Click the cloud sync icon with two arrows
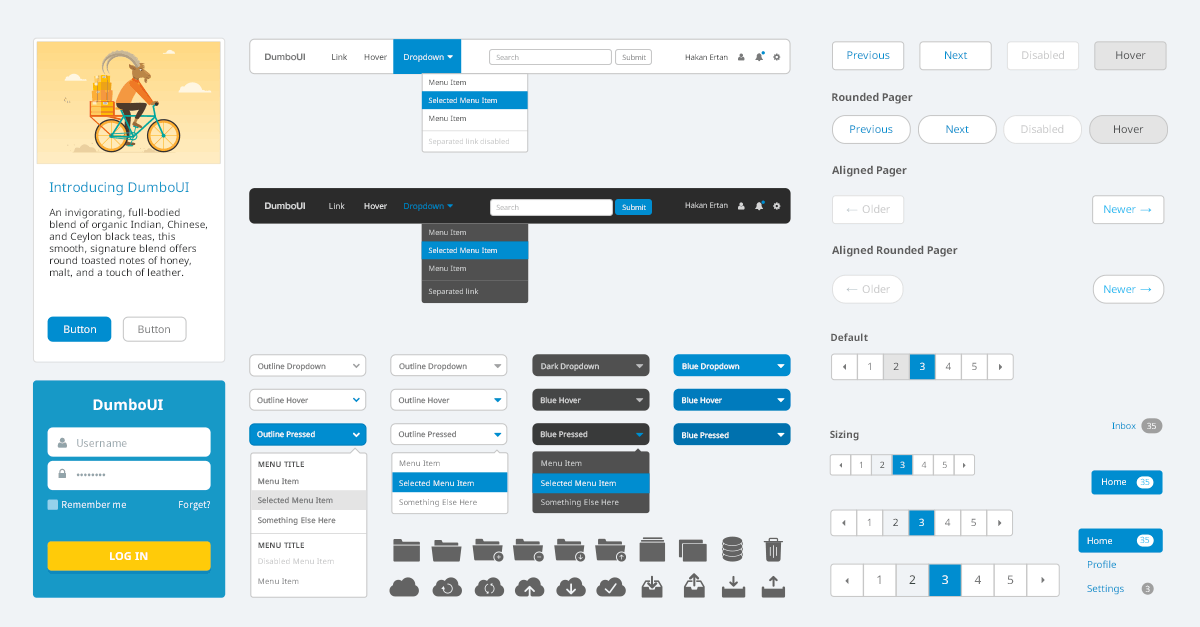This screenshot has width=1200, height=627. 488,587
